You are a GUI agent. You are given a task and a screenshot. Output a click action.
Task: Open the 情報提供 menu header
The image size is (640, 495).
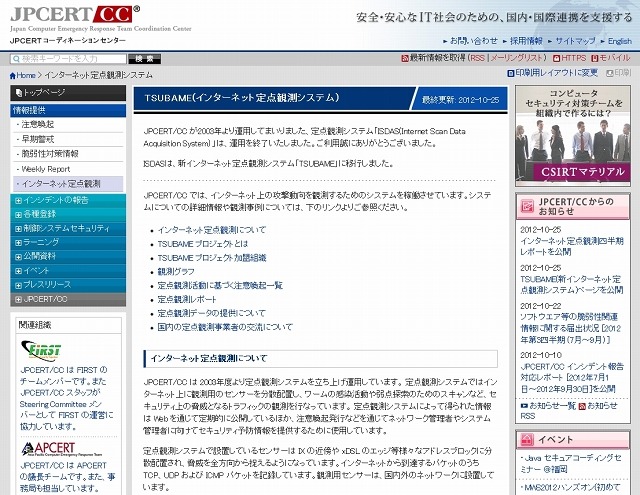click(68, 110)
